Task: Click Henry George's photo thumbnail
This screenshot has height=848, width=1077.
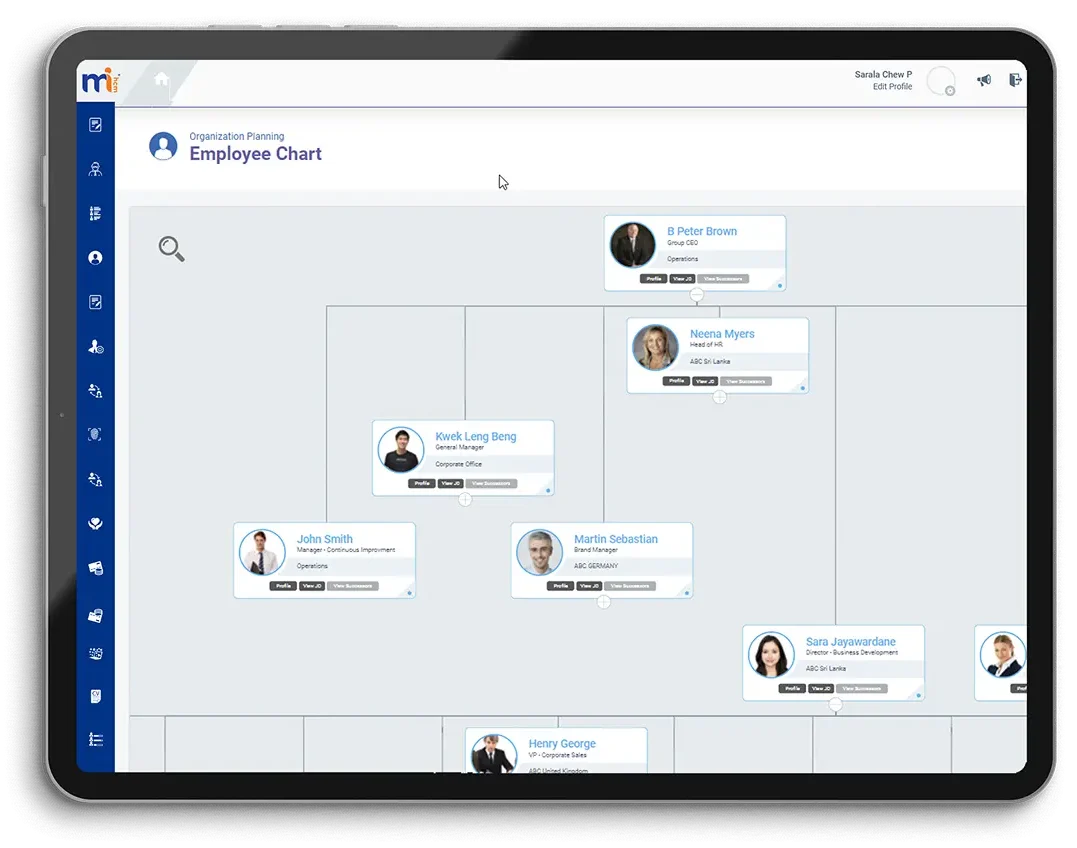Action: point(493,752)
